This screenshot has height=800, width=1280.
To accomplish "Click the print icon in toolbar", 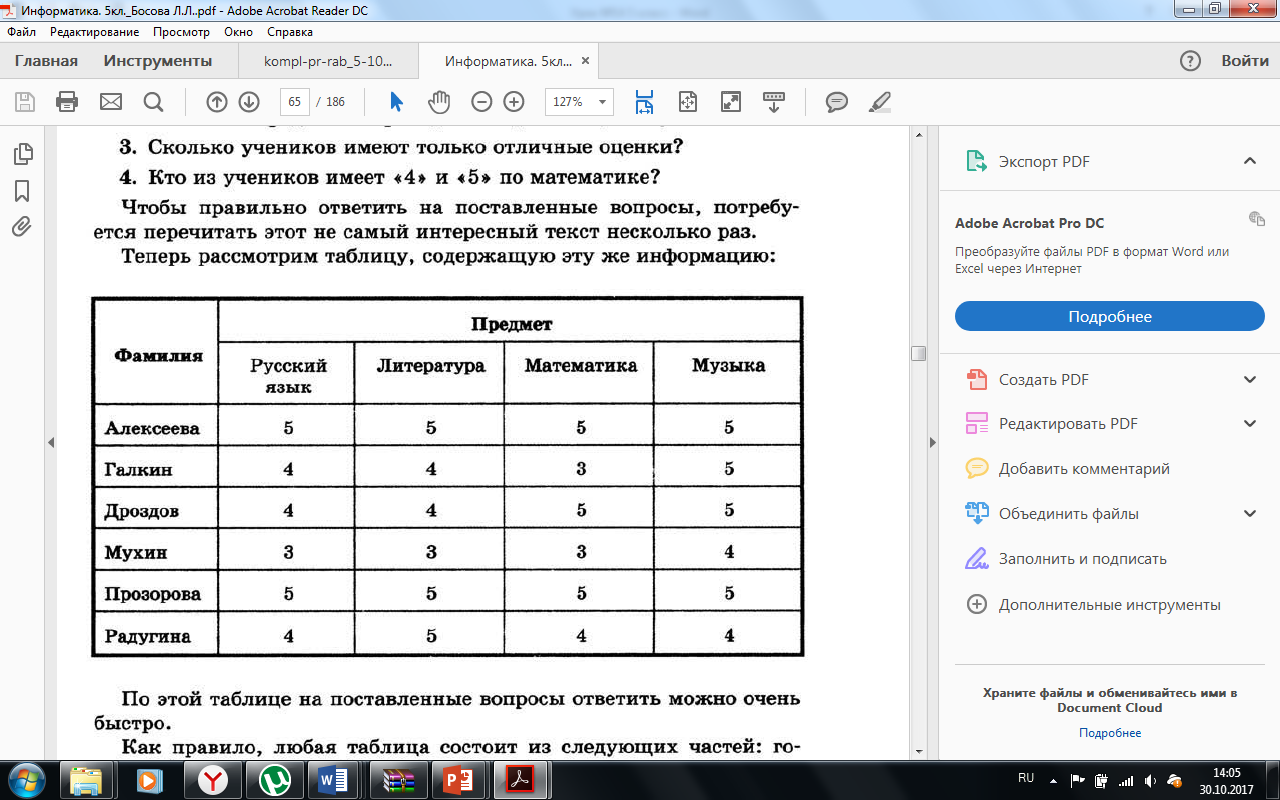I will click(67, 101).
